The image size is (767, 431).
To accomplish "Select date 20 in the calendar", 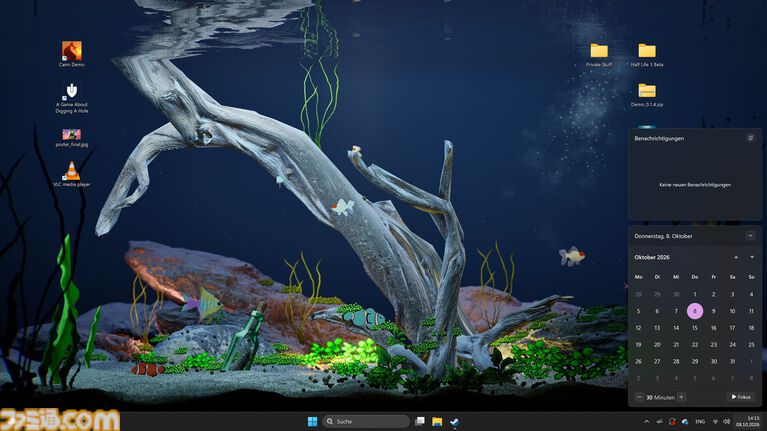I will (x=657, y=344).
